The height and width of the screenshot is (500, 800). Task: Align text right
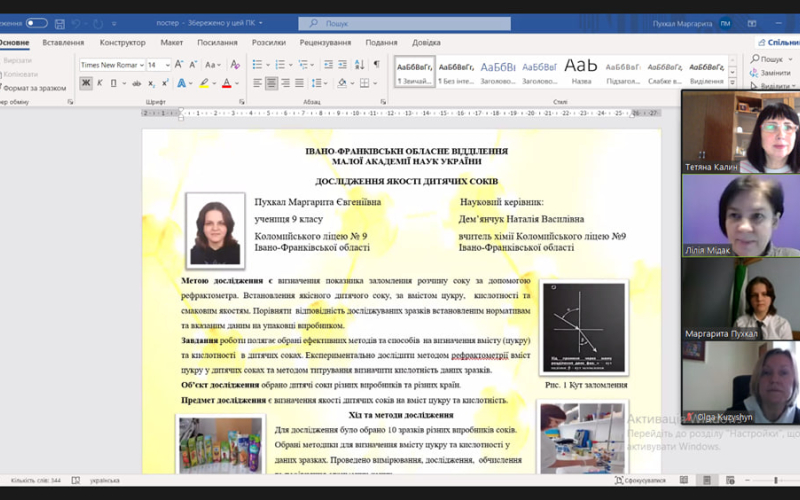(x=285, y=83)
